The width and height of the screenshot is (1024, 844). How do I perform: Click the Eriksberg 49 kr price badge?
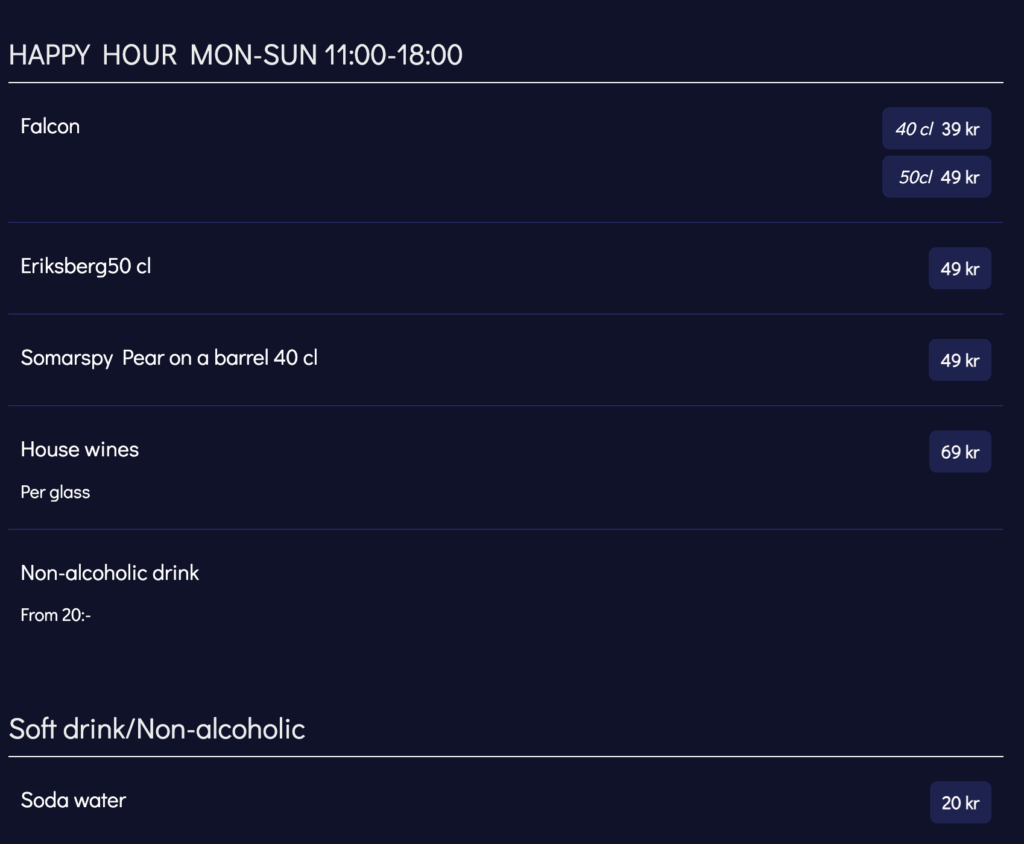coord(959,269)
